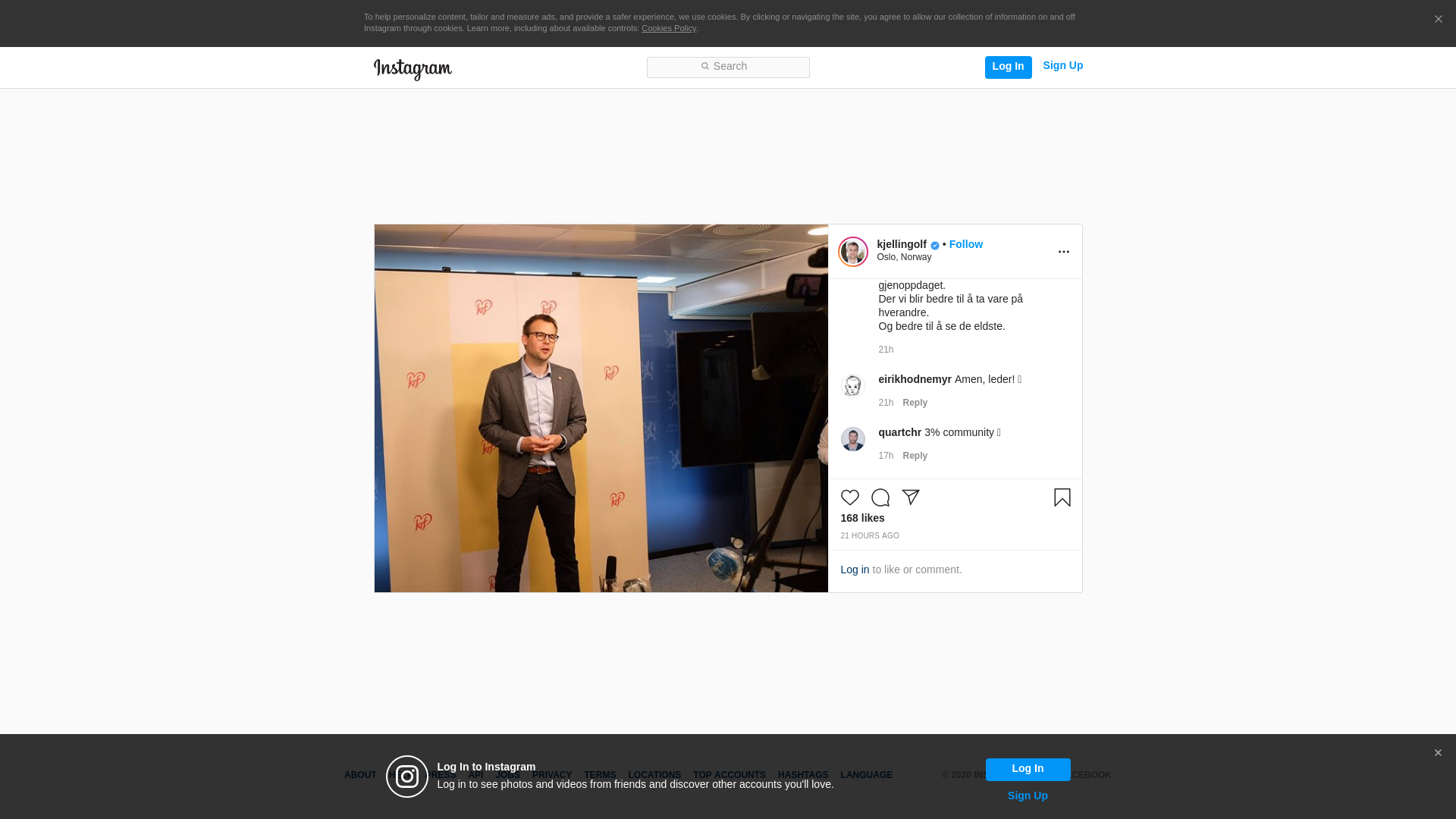Screen dimensions: 1456x819
Task: Click quartchr username
Action: tap(899, 432)
